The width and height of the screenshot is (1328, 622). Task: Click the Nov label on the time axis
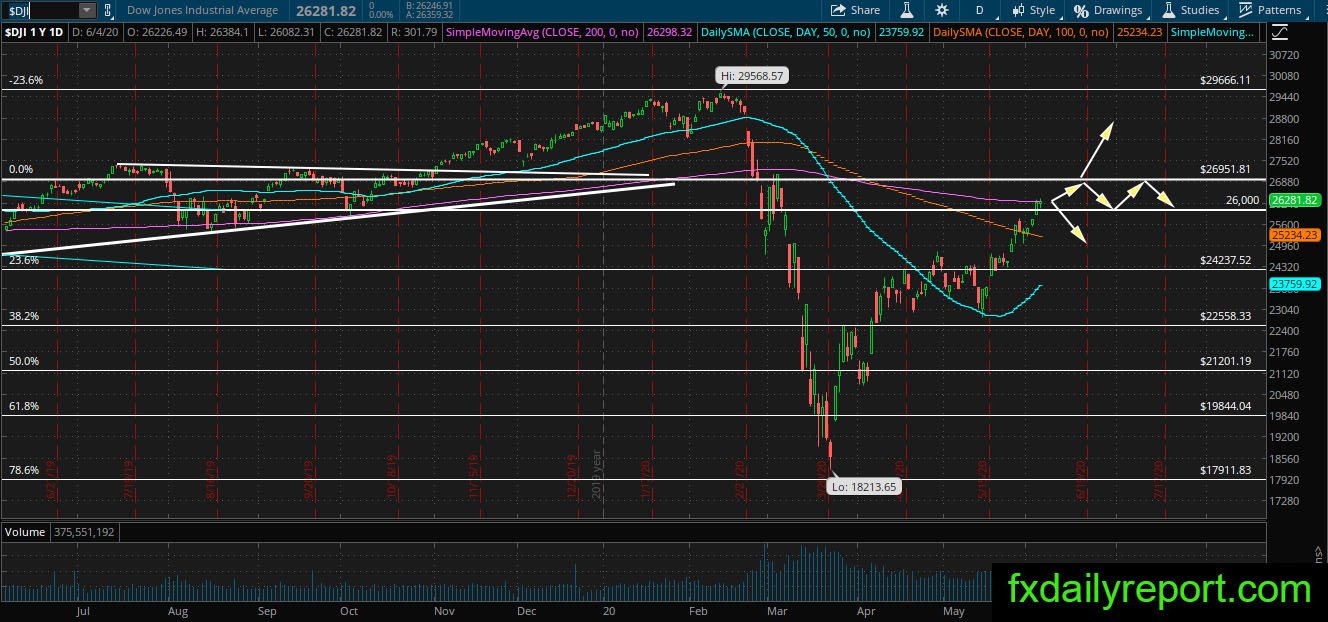coord(444,610)
